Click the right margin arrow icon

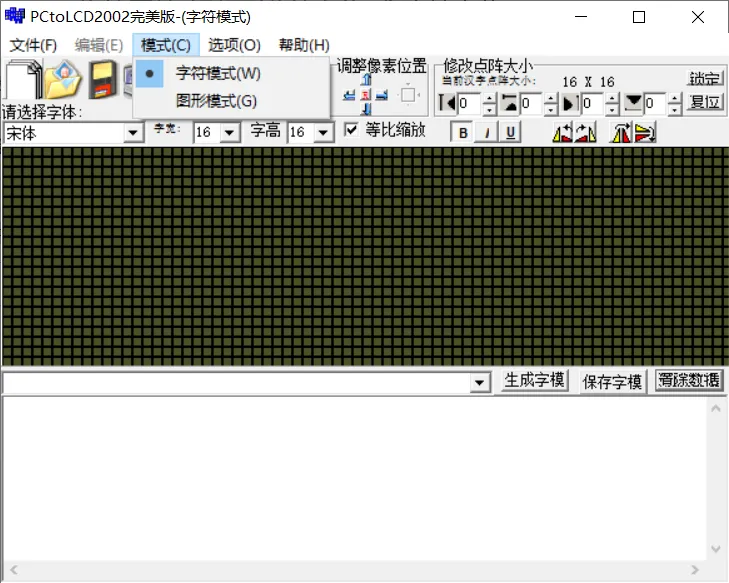[571, 102]
